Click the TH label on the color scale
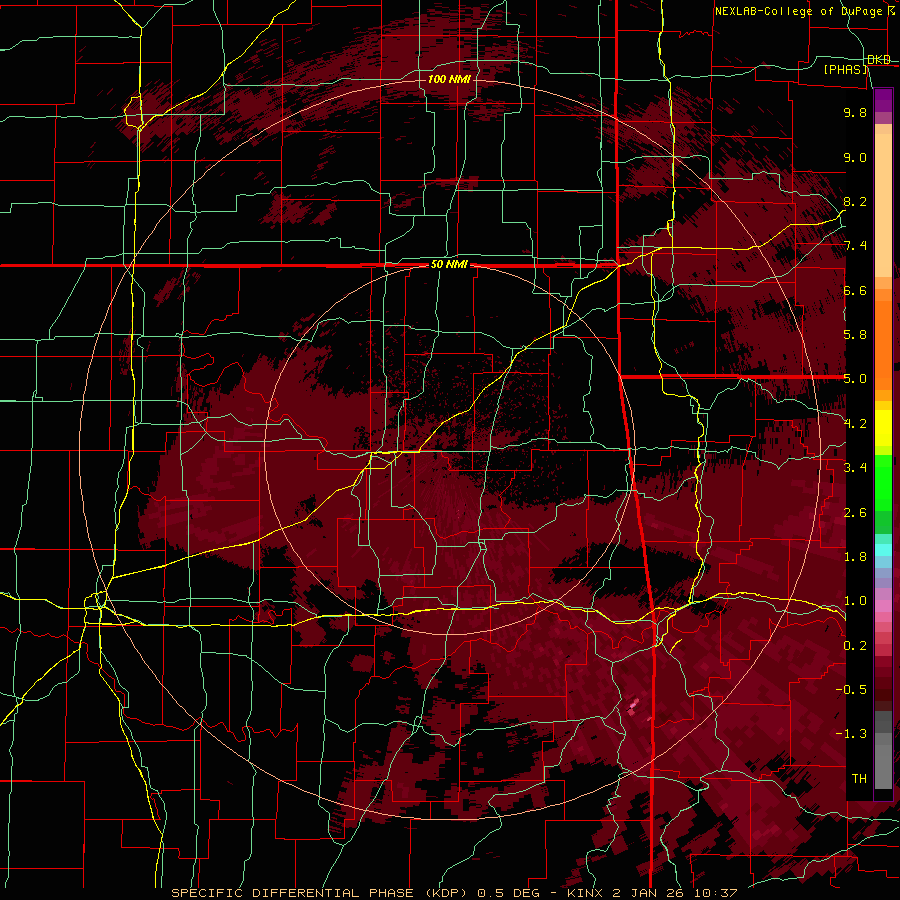900x900 pixels. click(859, 779)
